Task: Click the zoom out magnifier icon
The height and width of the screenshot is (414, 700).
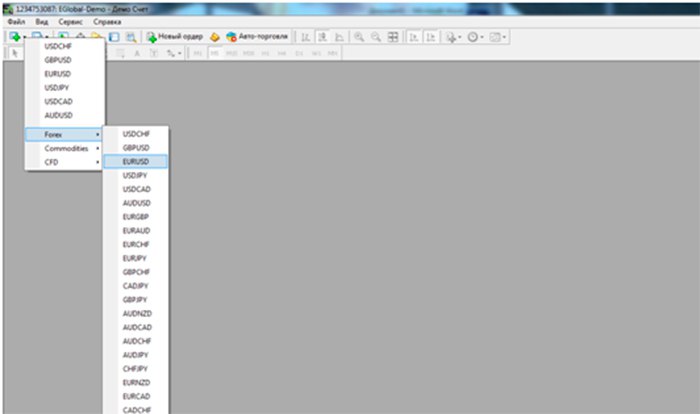Action: pyautogui.click(x=376, y=36)
